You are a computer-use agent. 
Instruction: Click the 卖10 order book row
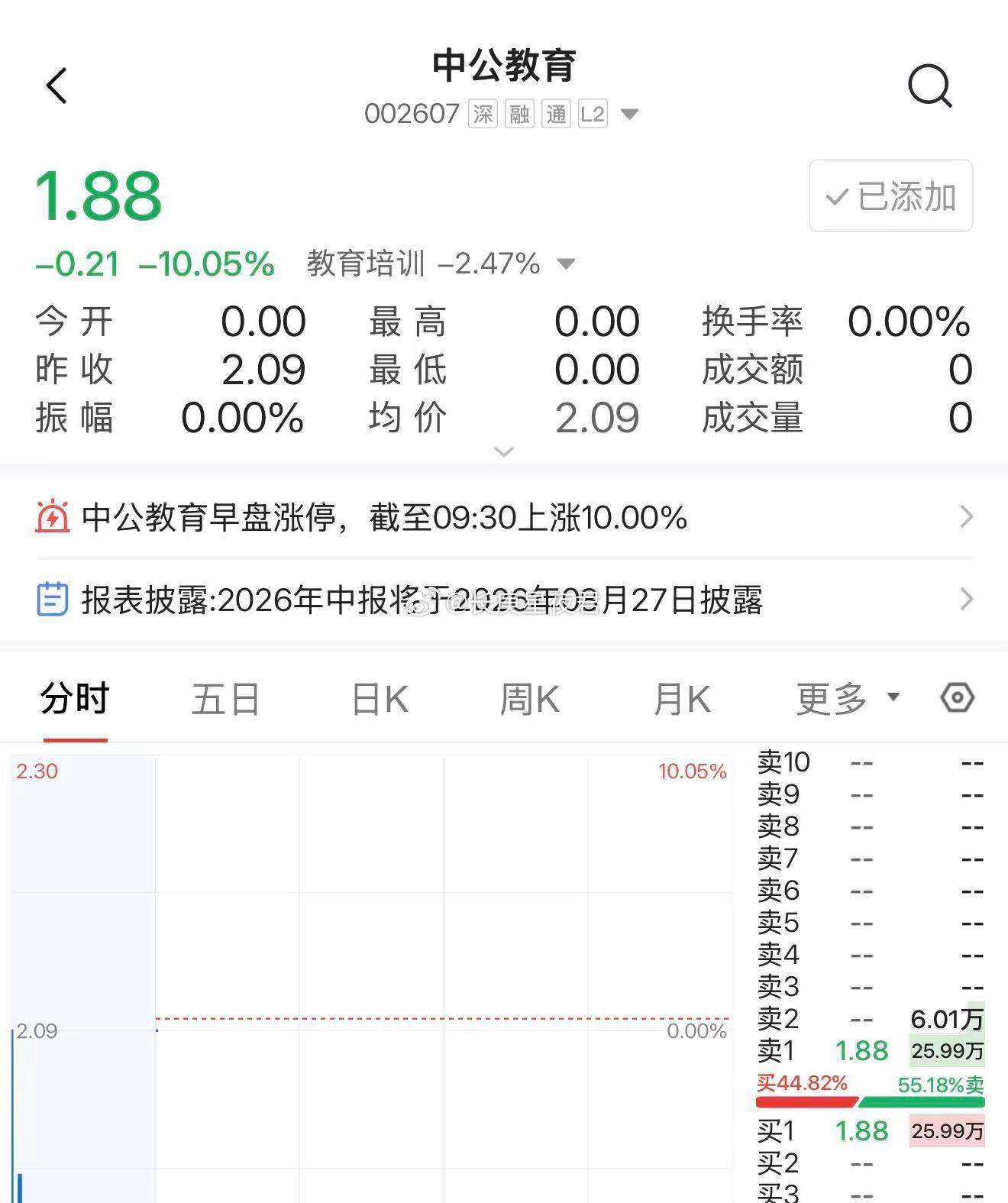tap(871, 762)
